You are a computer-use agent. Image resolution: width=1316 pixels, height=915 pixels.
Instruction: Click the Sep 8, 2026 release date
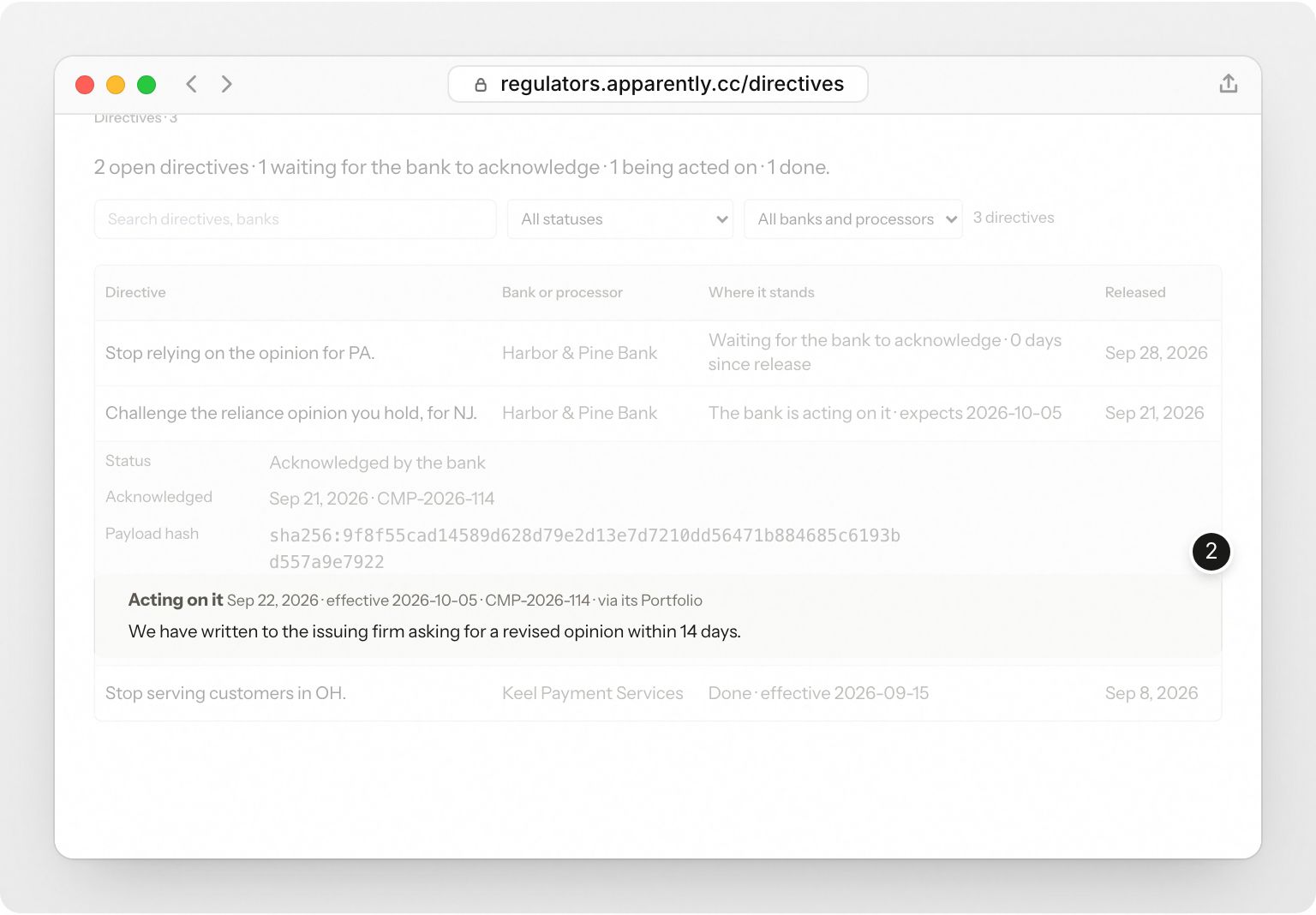[1151, 693]
